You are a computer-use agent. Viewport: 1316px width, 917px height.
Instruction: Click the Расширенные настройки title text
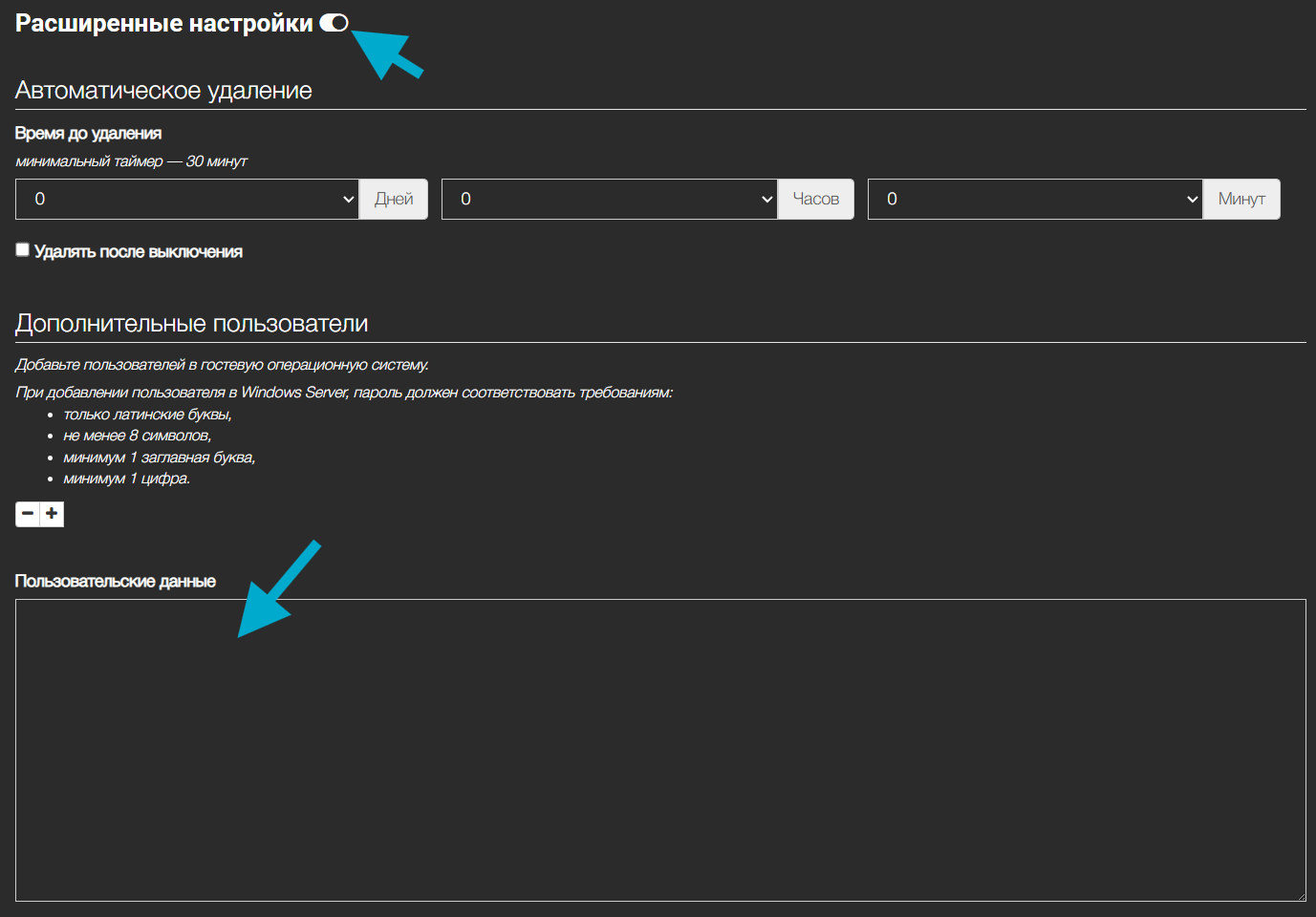click(x=163, y=24)
